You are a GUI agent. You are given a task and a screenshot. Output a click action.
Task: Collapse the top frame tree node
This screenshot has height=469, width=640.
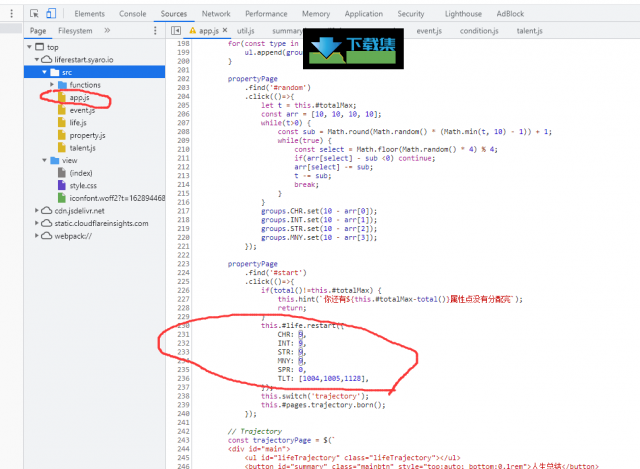29,47
